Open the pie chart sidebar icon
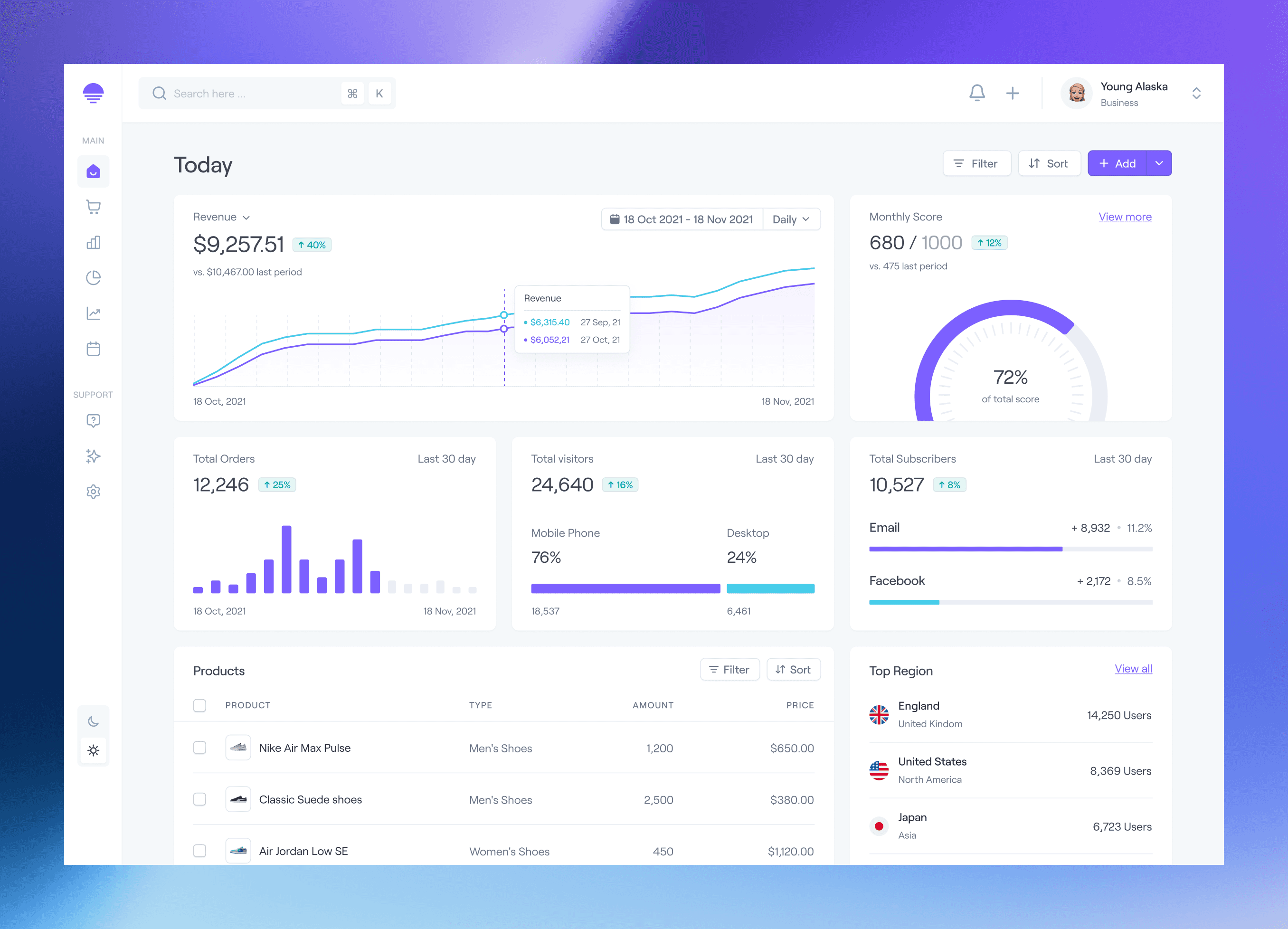This screenshot has height=929, width=1288. (x=93, y=278)
